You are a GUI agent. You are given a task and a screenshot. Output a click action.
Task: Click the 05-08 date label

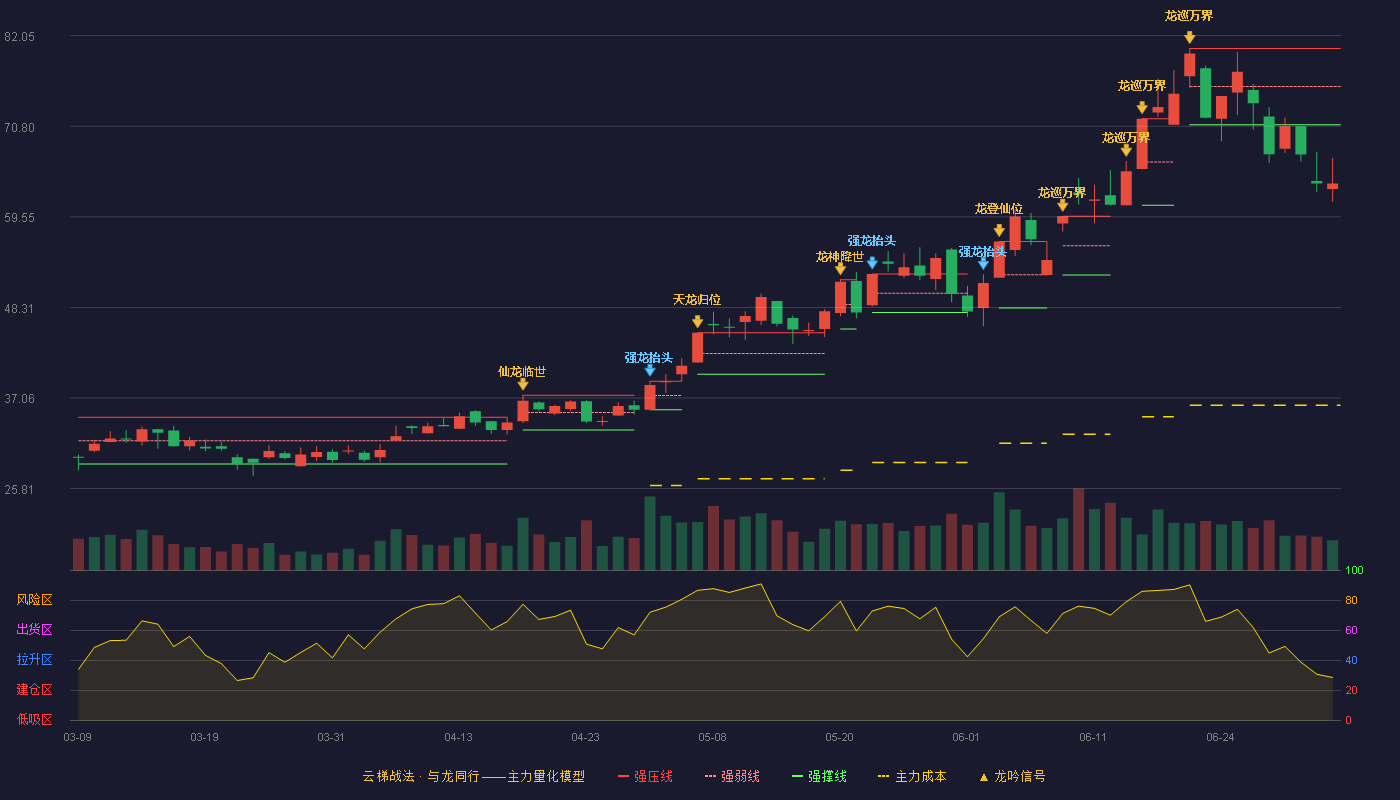pyautogui.click(x=712, y=737)
